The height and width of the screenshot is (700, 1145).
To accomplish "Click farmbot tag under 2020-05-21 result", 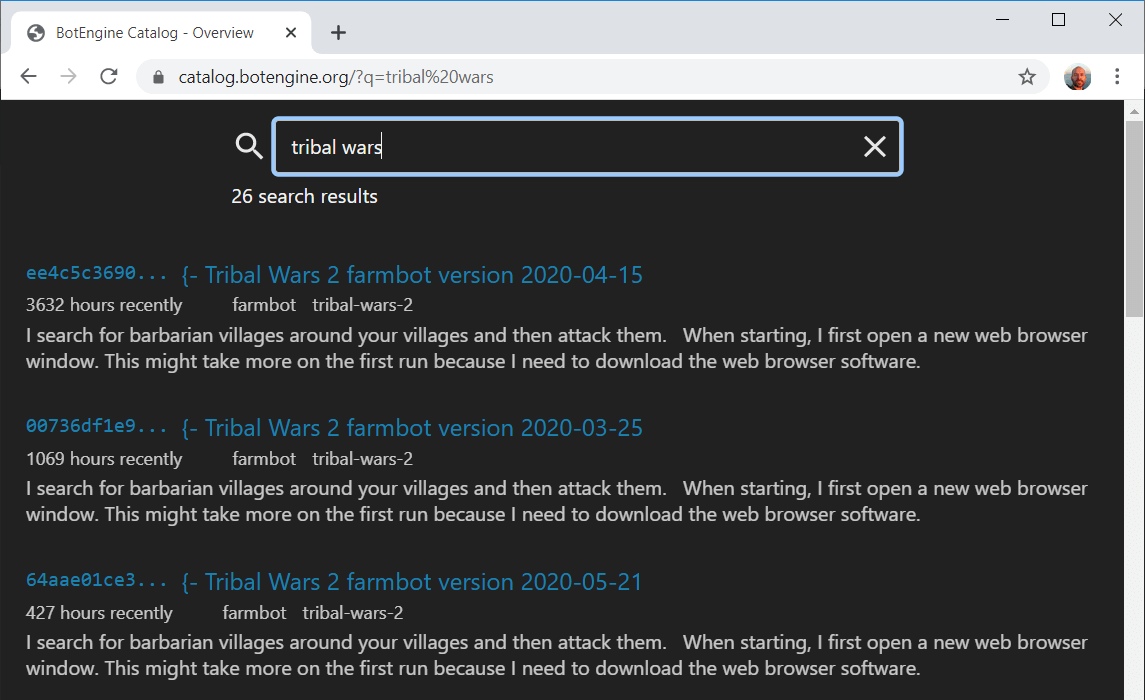I will click(x=254, y=612).
